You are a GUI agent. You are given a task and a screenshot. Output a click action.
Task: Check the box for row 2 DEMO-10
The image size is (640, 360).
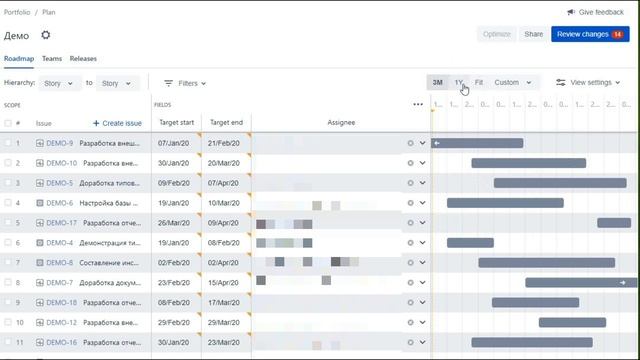pos(8,163)
